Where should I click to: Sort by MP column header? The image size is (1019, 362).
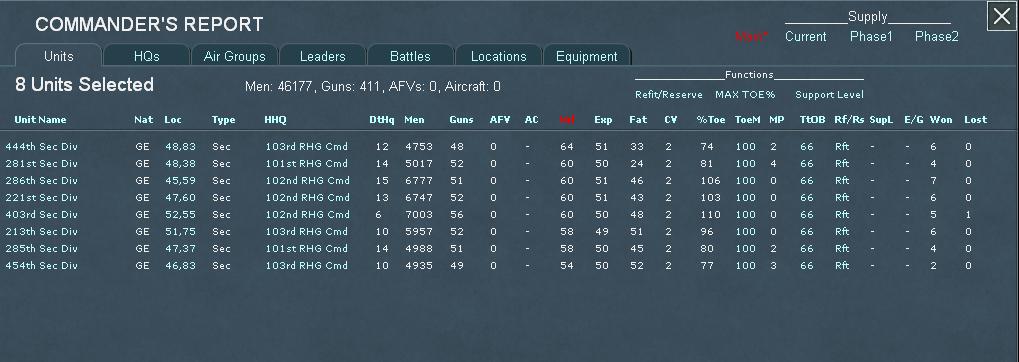pyautogui.click(x=776, y=120)
